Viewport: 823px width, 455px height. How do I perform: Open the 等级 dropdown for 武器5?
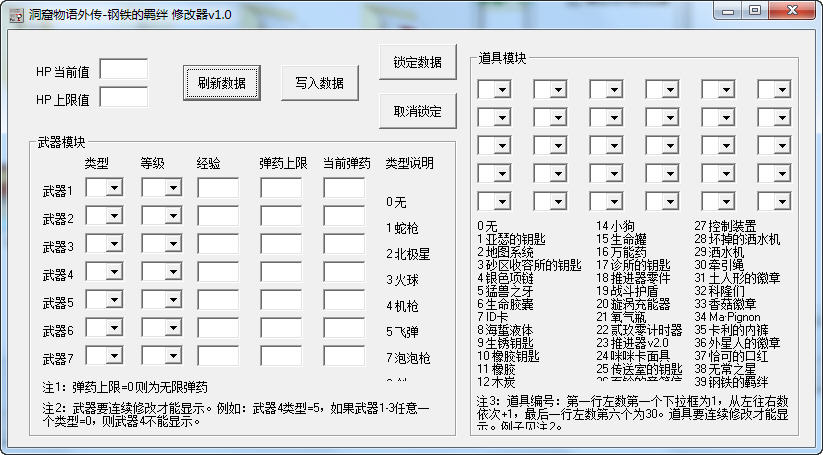pyautogui.click(x=161, y=300)
